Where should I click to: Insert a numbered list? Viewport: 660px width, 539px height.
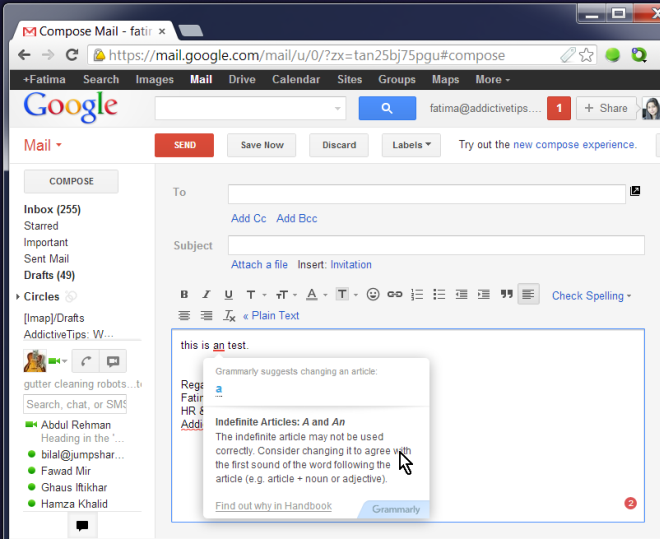(x=417, y=294)
